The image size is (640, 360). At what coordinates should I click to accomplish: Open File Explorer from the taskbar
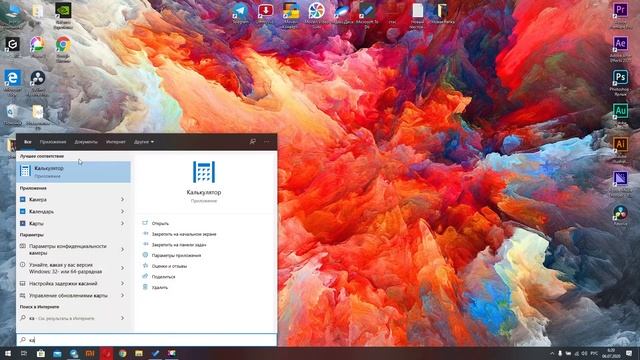pyautogui.click(x=139, y=353)
